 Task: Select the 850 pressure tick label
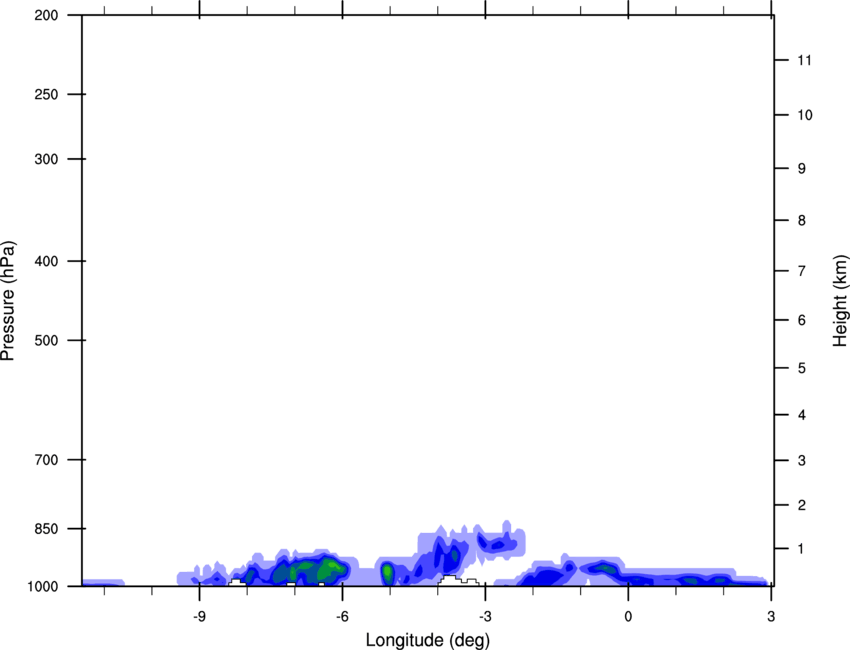coord(46,529)
